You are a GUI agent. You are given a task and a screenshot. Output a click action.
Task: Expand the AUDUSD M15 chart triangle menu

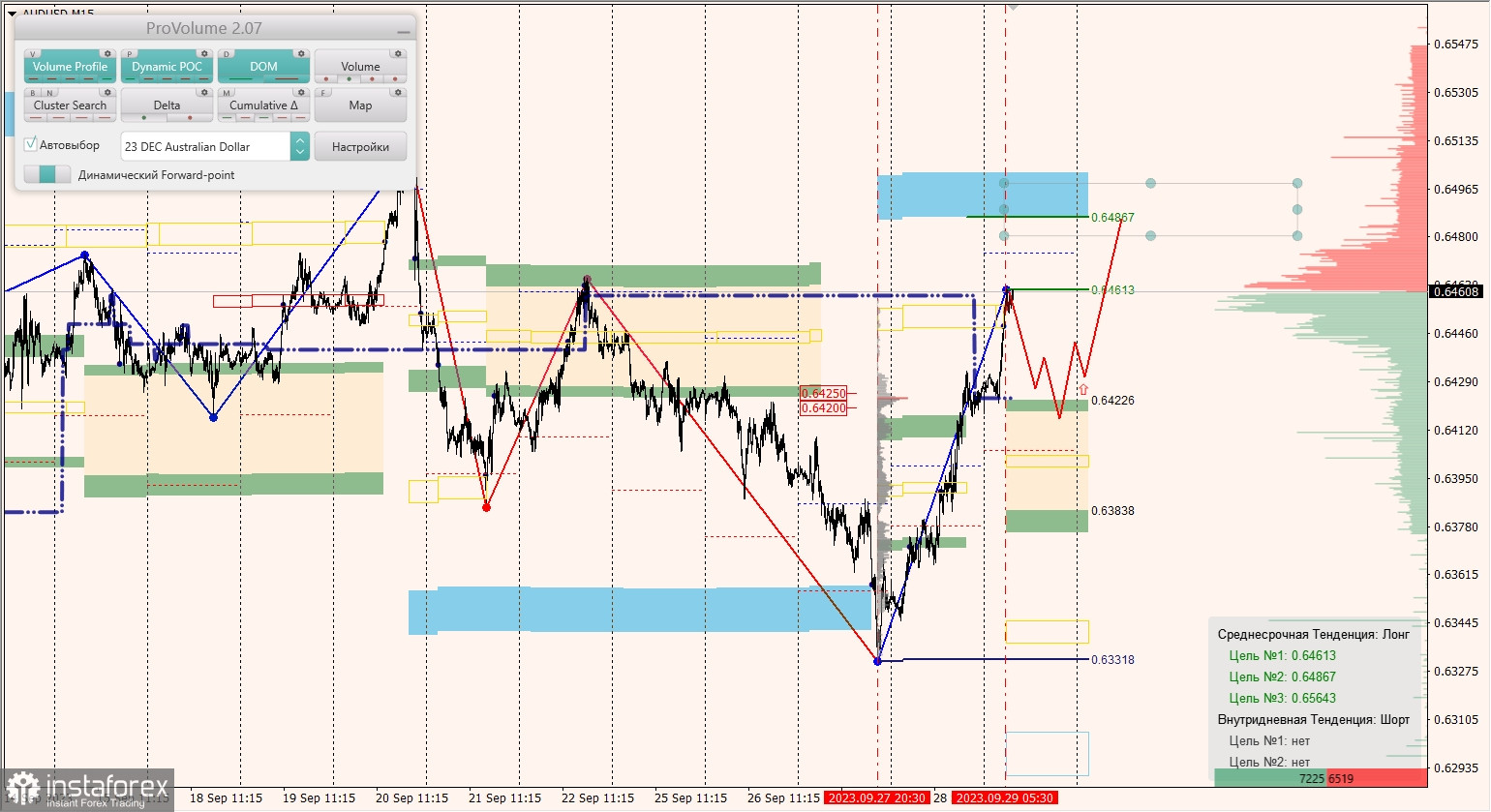(12, 13)
